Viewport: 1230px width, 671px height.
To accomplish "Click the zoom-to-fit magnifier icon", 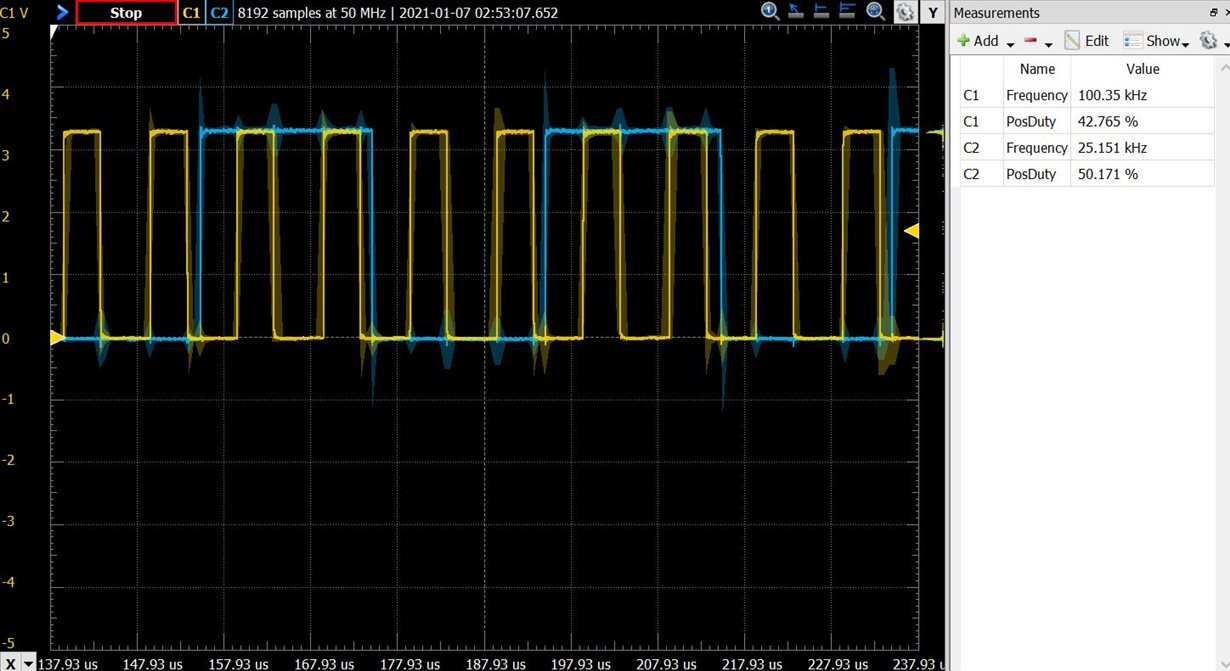I will tap(876, 12).
